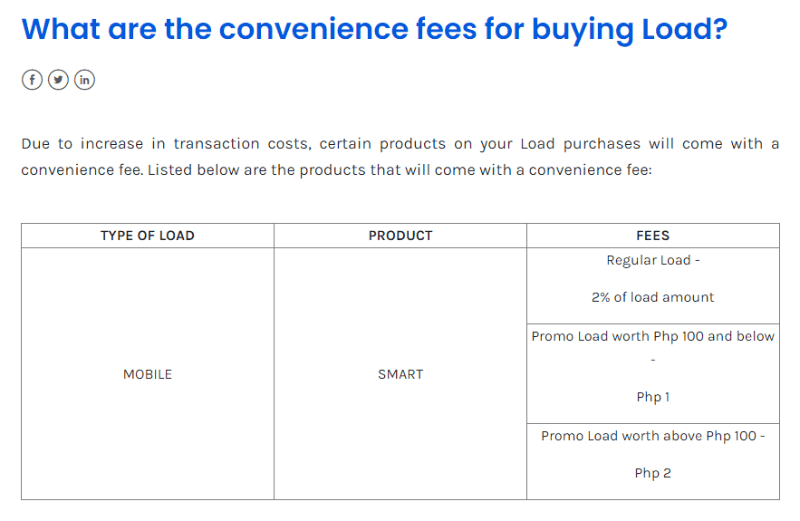Click the Regular Load fee text
The image size is (800, 521).
pos(653,260)
